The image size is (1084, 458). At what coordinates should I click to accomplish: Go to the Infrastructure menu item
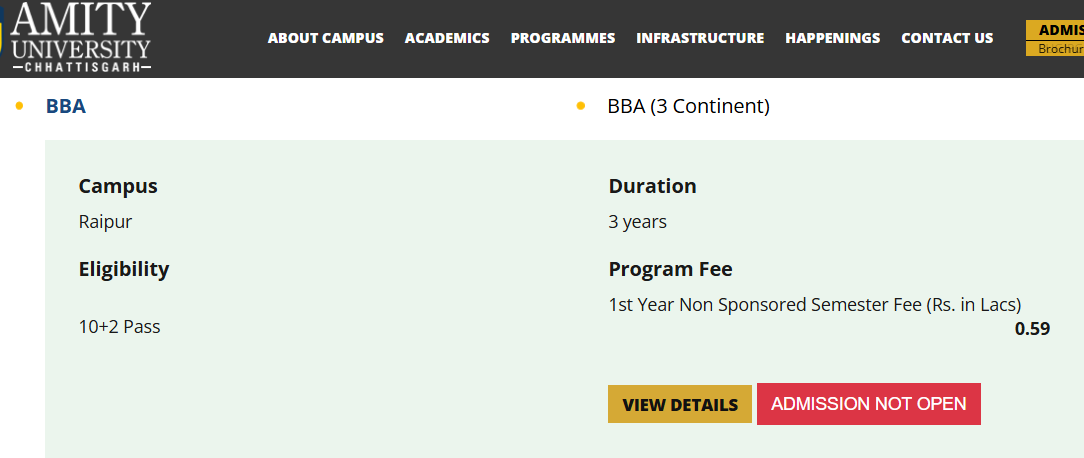[x=700, y=38]
